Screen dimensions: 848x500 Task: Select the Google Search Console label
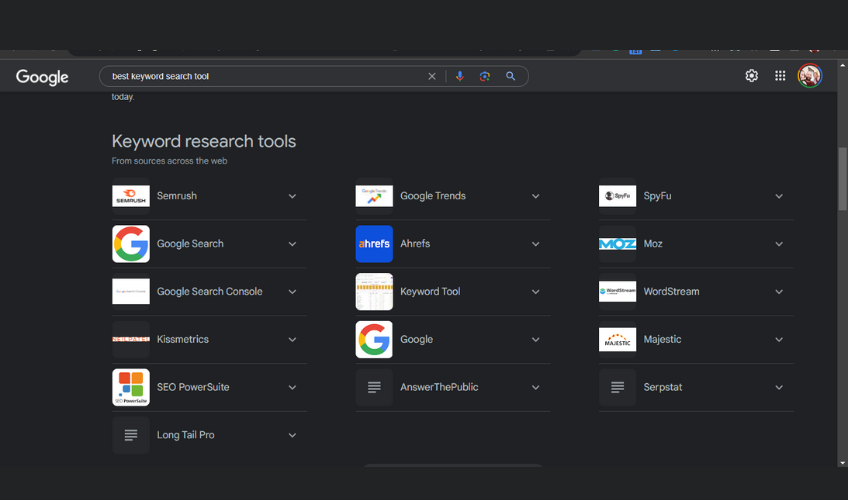tap(209, 291)
